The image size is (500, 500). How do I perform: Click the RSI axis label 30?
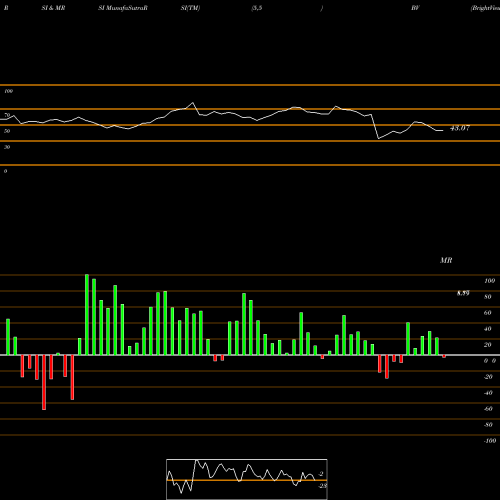coord(7,147)
